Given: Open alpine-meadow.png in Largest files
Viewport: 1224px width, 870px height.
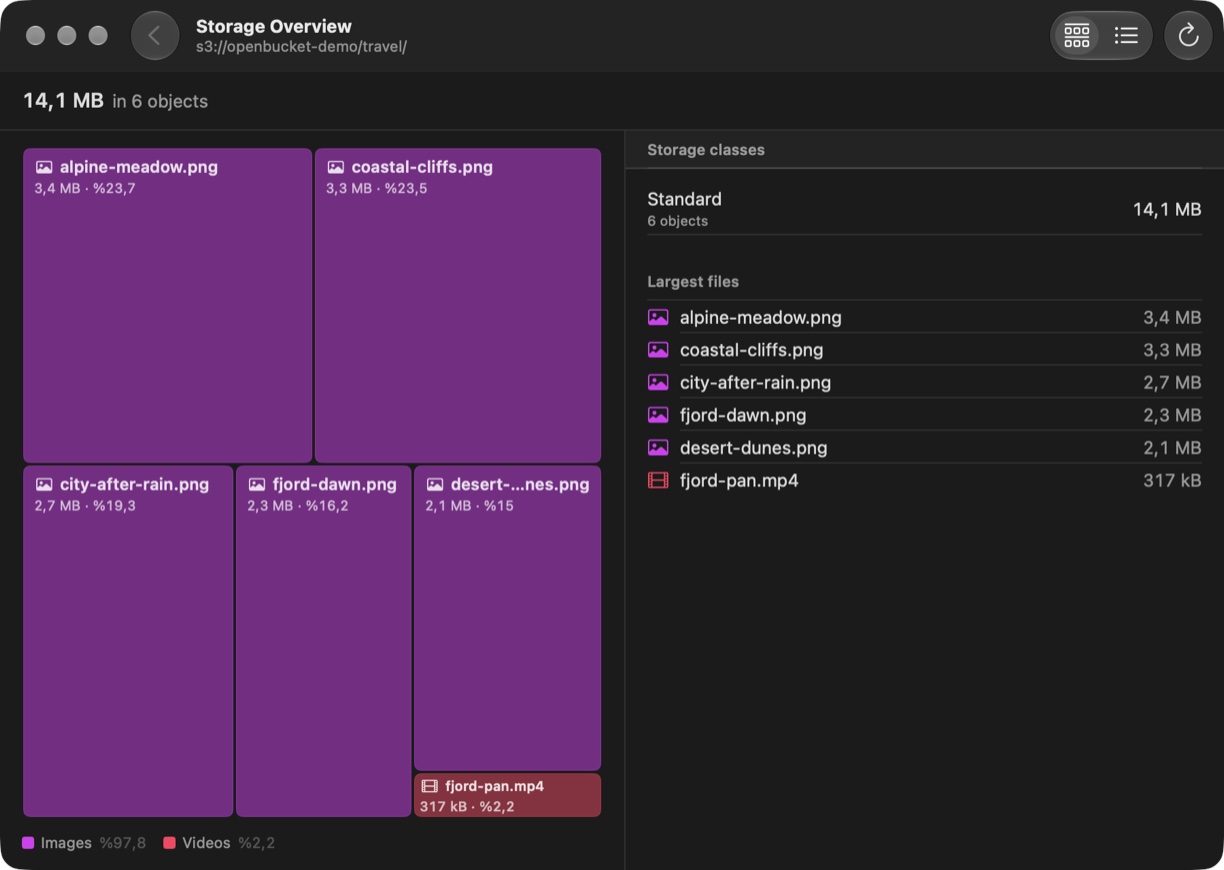Looking at the screenshot, I should point(924,317).
